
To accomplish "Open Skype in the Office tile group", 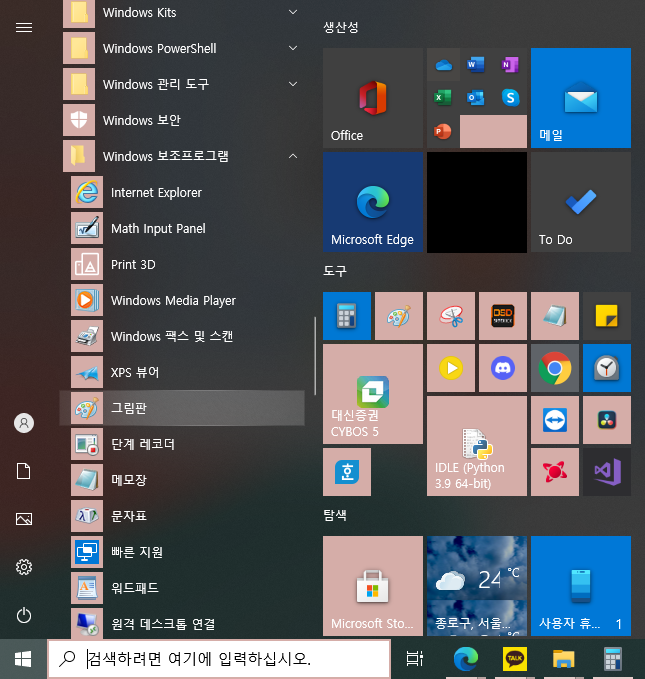I will 510,97.
